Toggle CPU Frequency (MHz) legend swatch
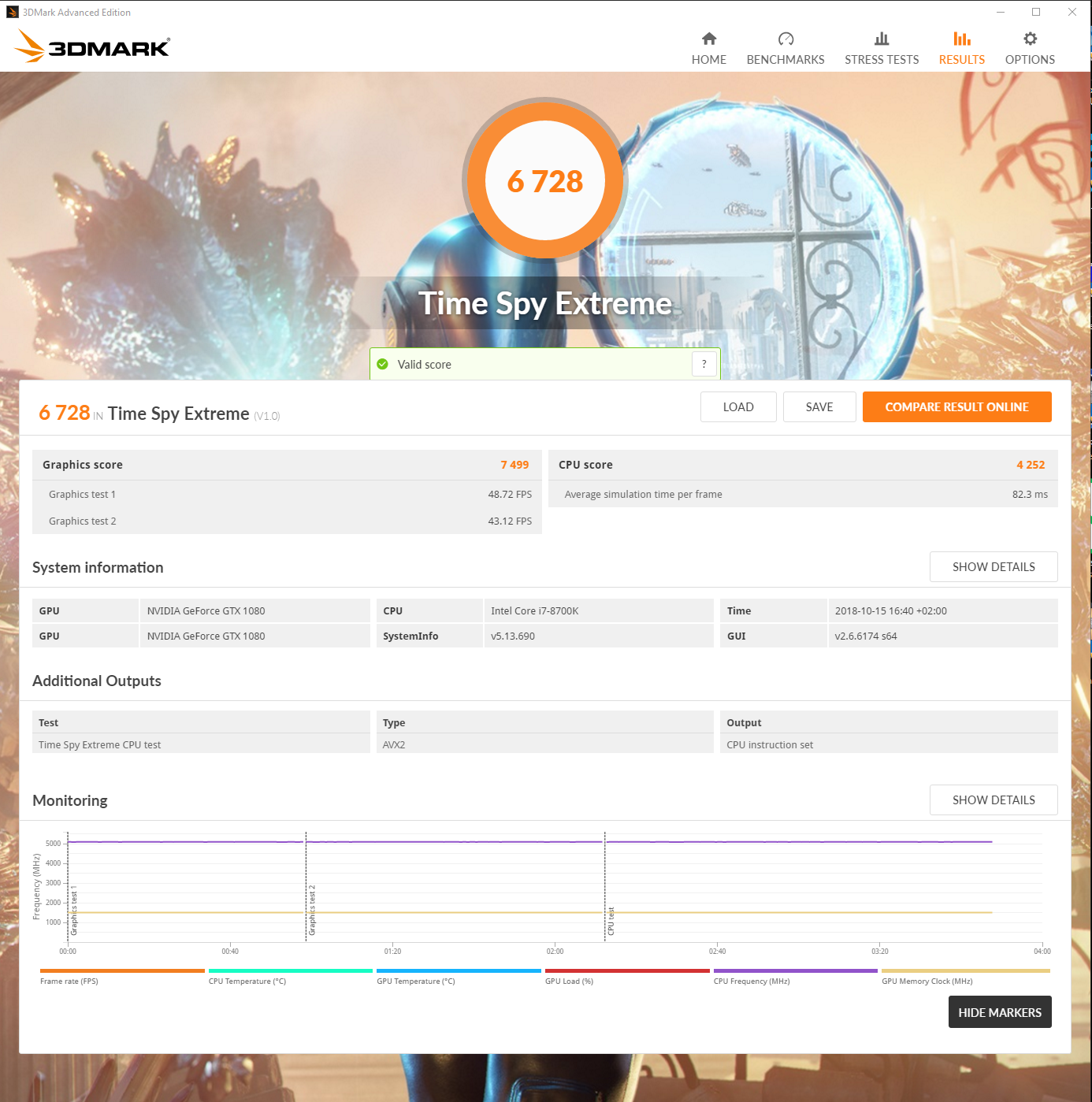The height and width of the screenshot is (1102, 1092). tap(796, 970)
